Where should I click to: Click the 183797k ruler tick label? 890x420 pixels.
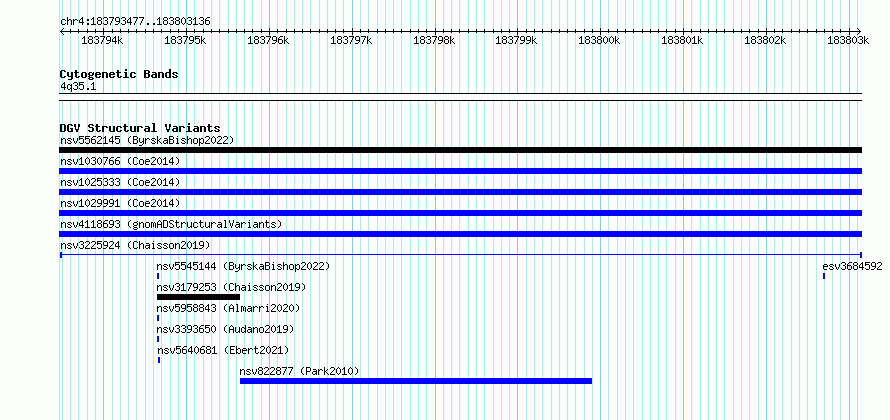point(351,41)
